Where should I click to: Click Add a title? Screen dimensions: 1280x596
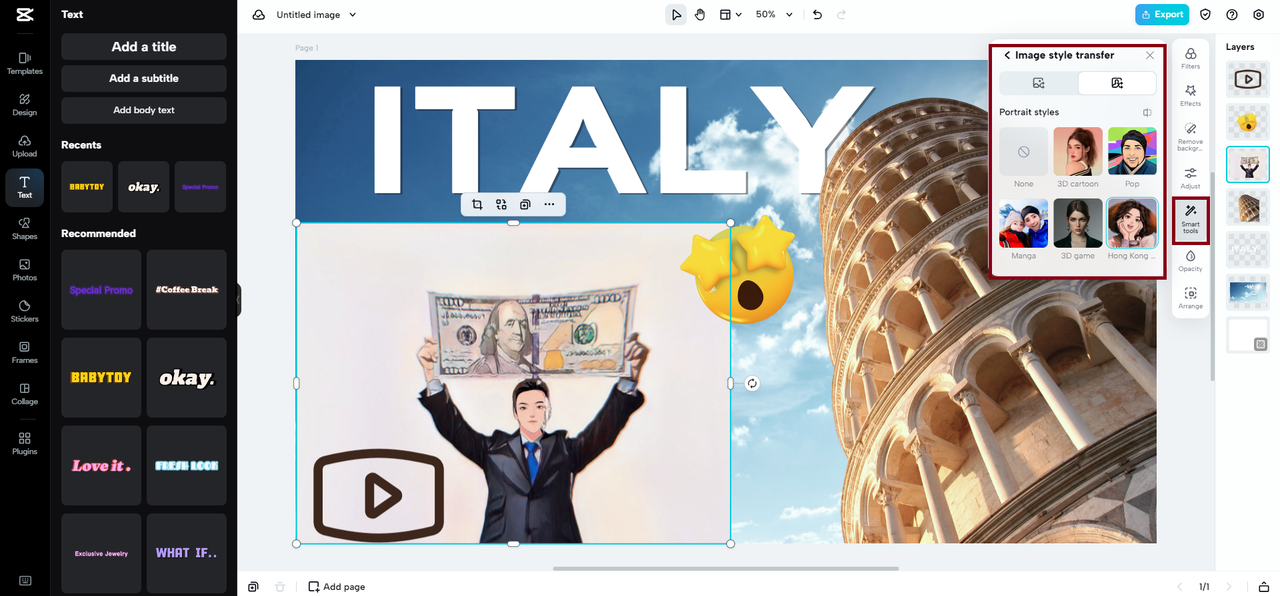144,47
